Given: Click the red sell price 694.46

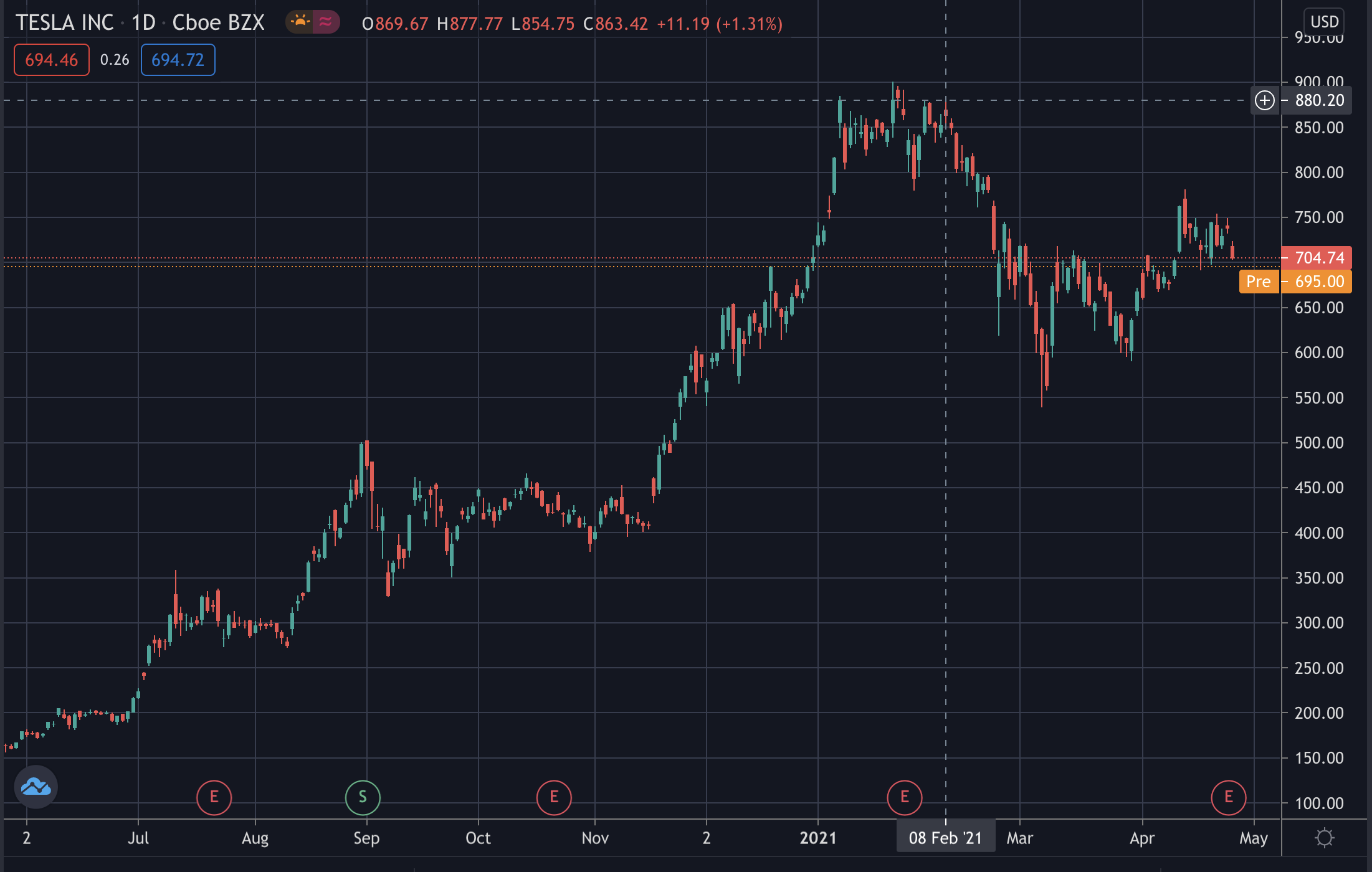Looking at the screenshot, I should [x=52, y=60].
